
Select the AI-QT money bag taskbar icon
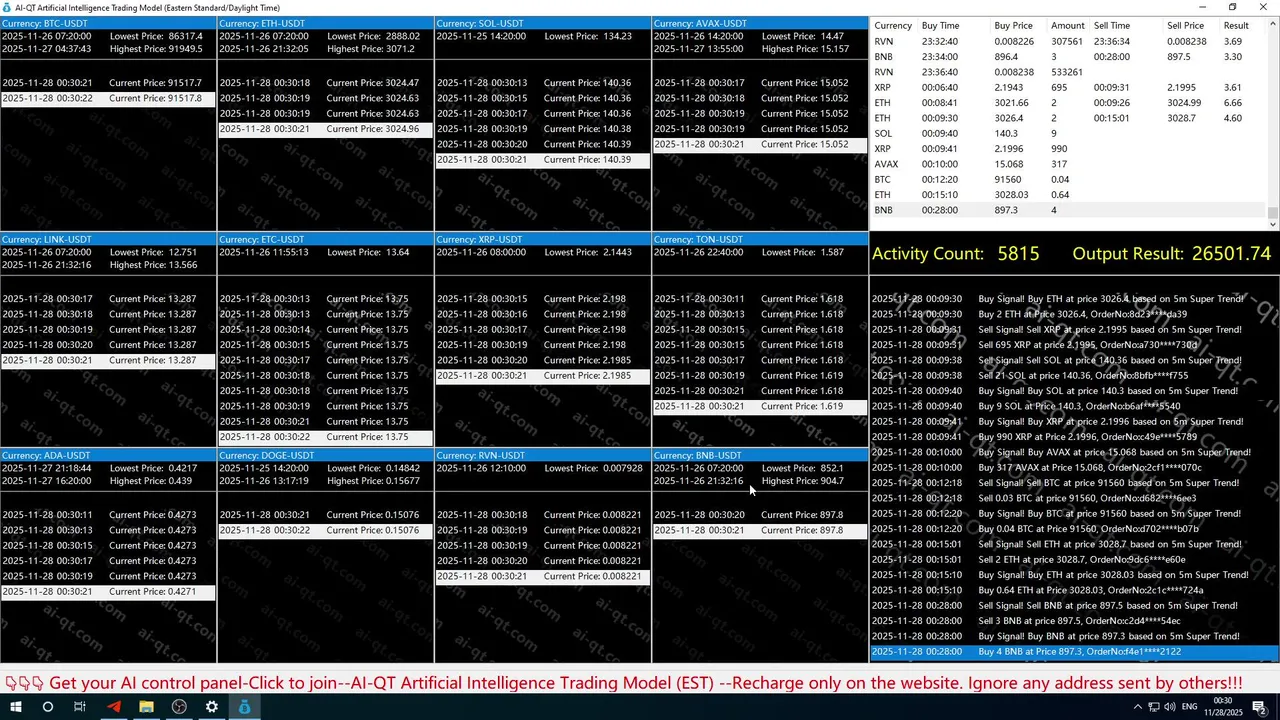tap(245, 707)
